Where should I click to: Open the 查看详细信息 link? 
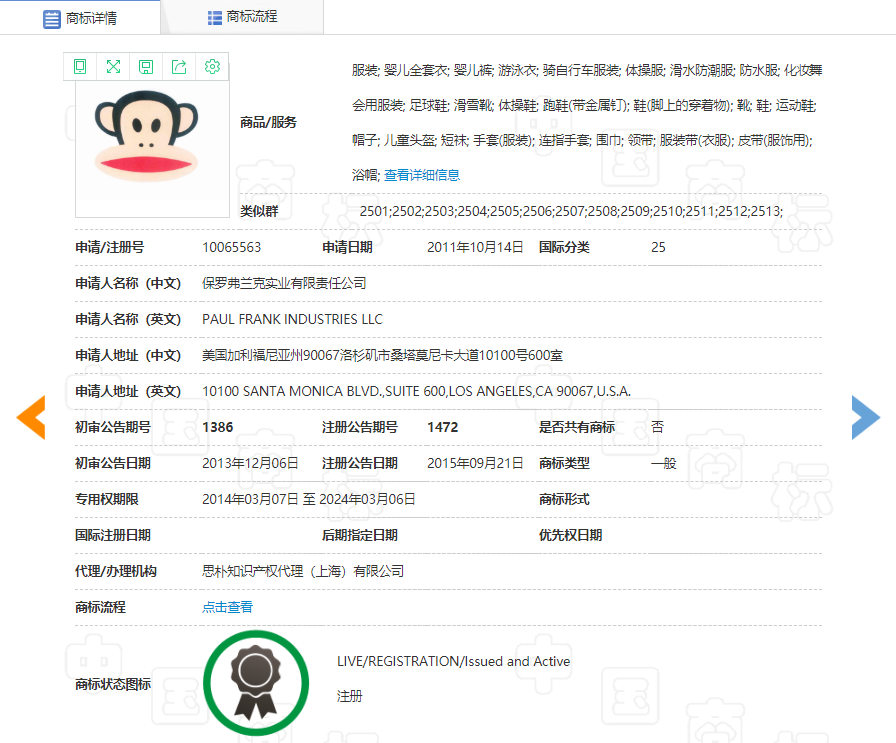[x=422, y=175]
